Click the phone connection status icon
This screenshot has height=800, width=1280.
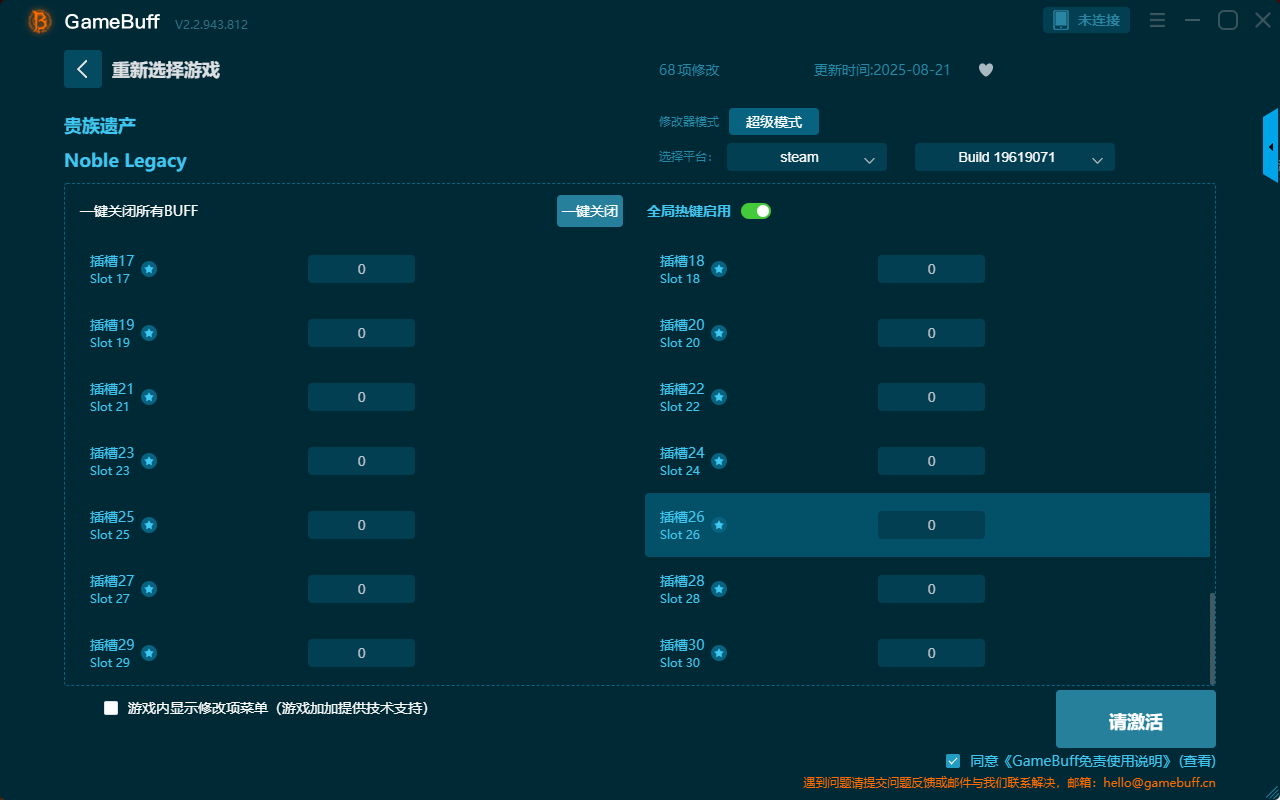[1061, 20]
